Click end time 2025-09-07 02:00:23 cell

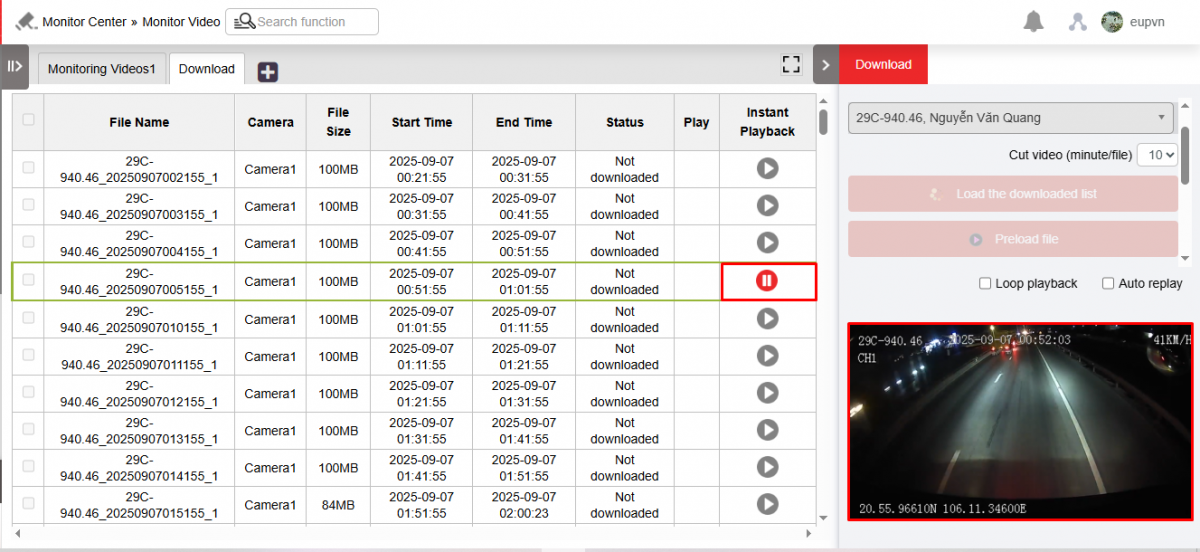pos(524,505)
